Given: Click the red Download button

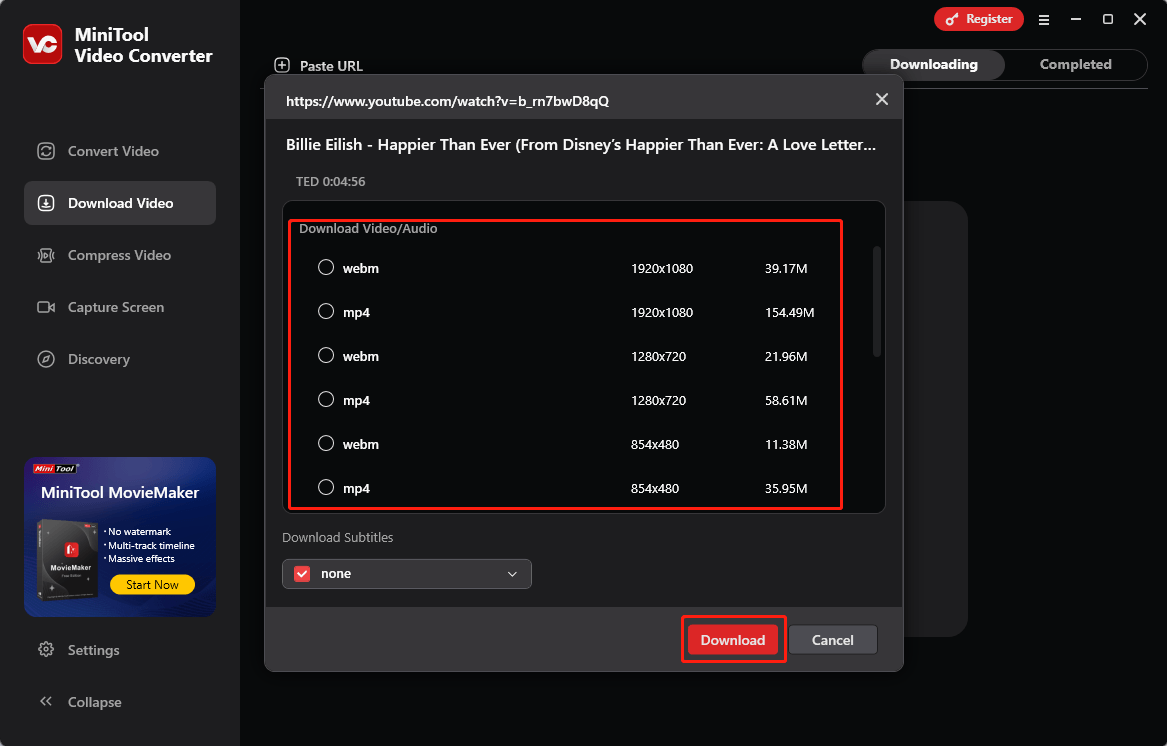Looking at the screenshot, I should (733, 640).
